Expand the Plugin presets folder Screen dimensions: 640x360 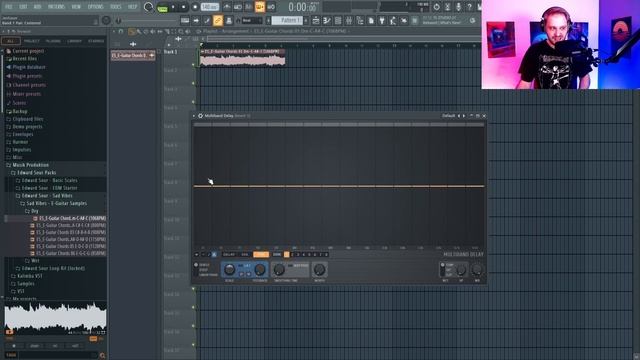tap(27, 76)
